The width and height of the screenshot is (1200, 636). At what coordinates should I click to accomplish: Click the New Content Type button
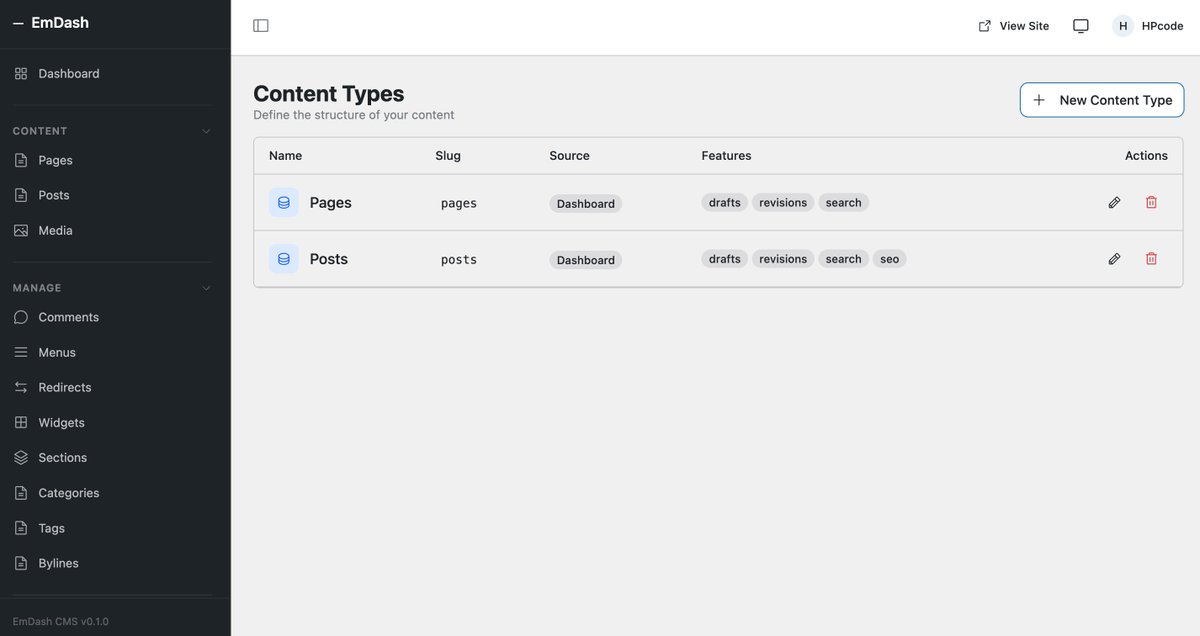click(x=1102, y=100)
